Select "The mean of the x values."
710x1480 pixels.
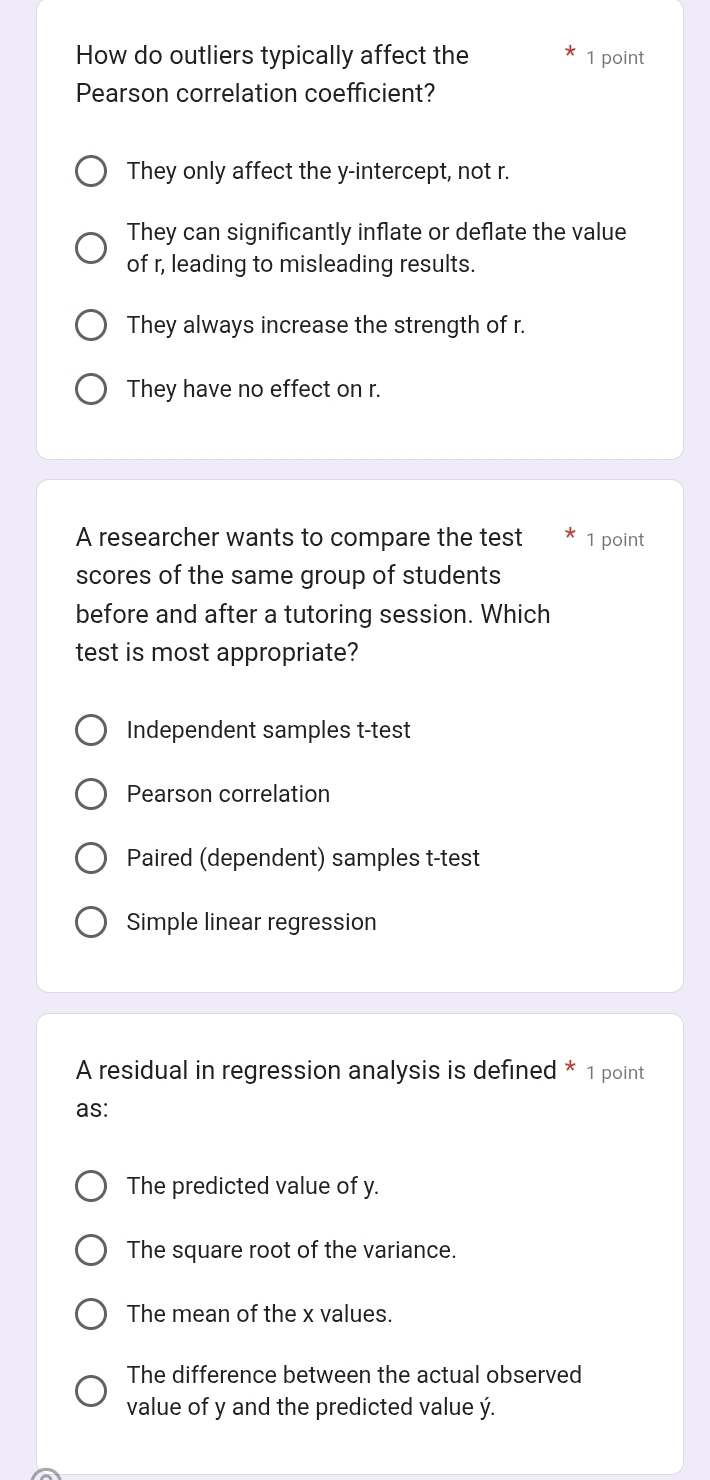point(91,1314)
